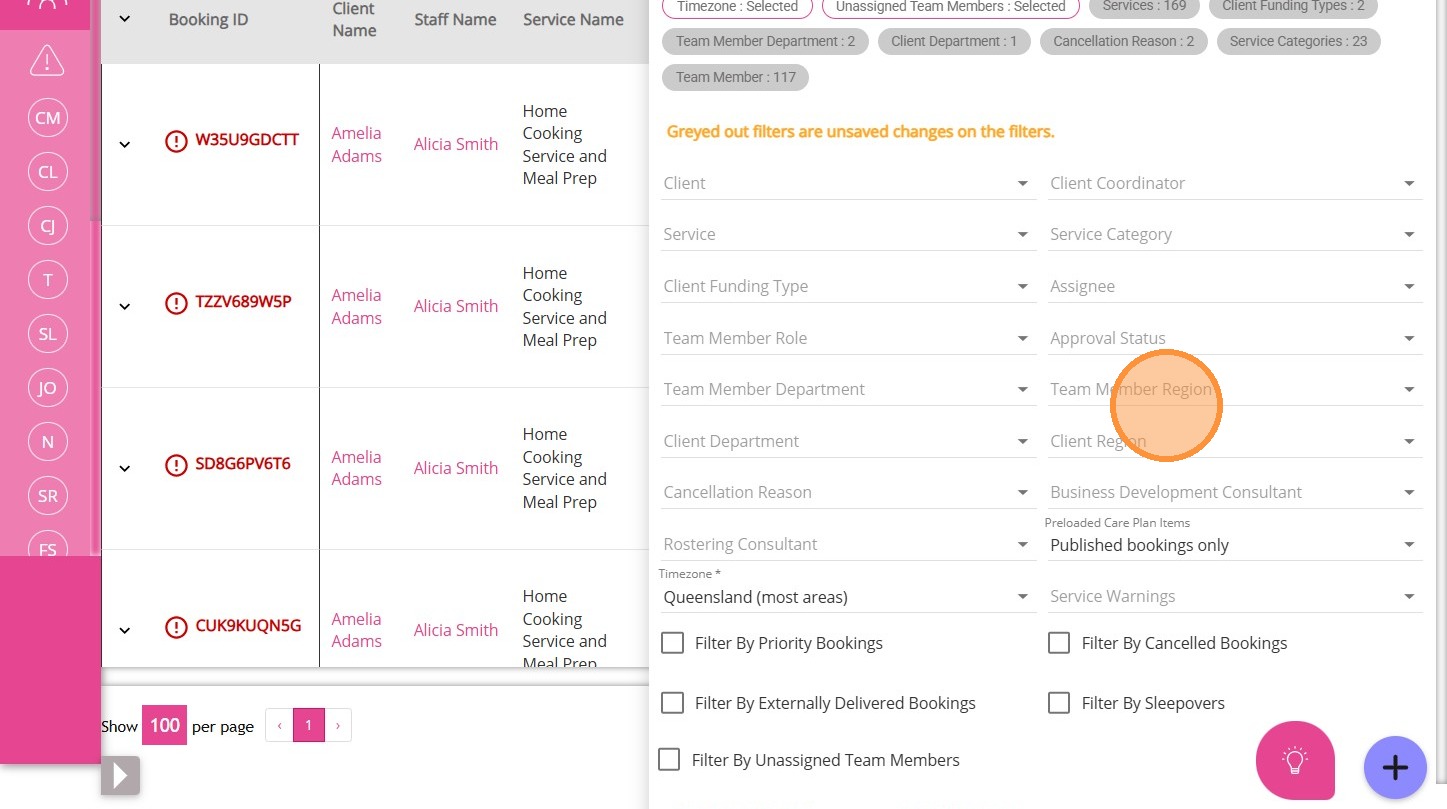Click the grey play arrow expand icon

pyautogui.click(x=120, y=775)
